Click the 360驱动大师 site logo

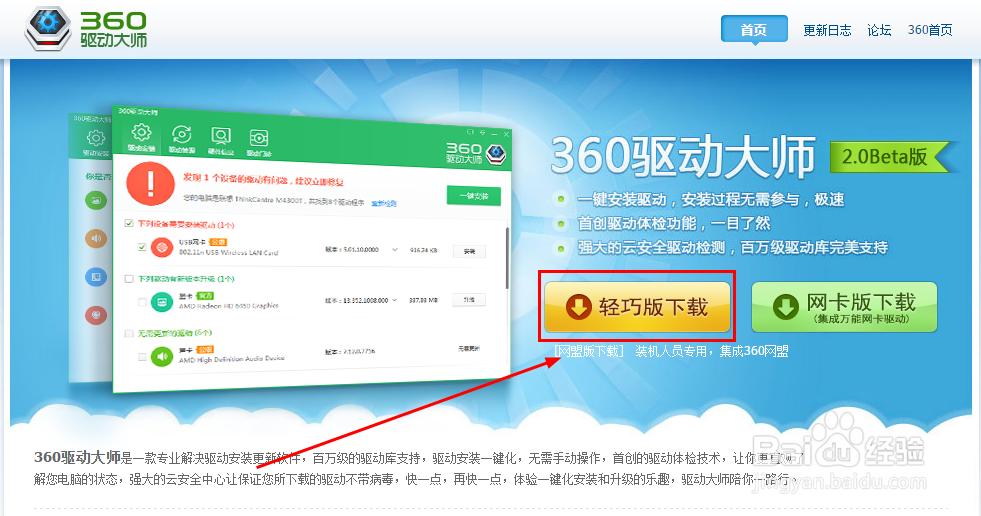86,29
